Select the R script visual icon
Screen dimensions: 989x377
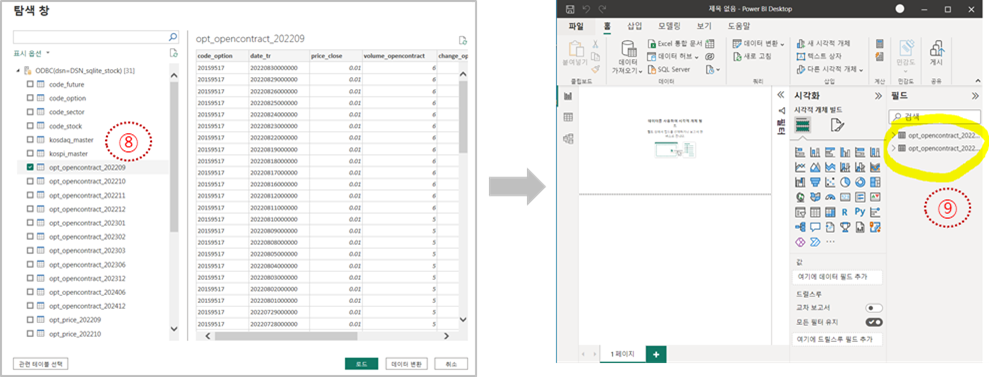pyautogui.click(x=845, y=212)
